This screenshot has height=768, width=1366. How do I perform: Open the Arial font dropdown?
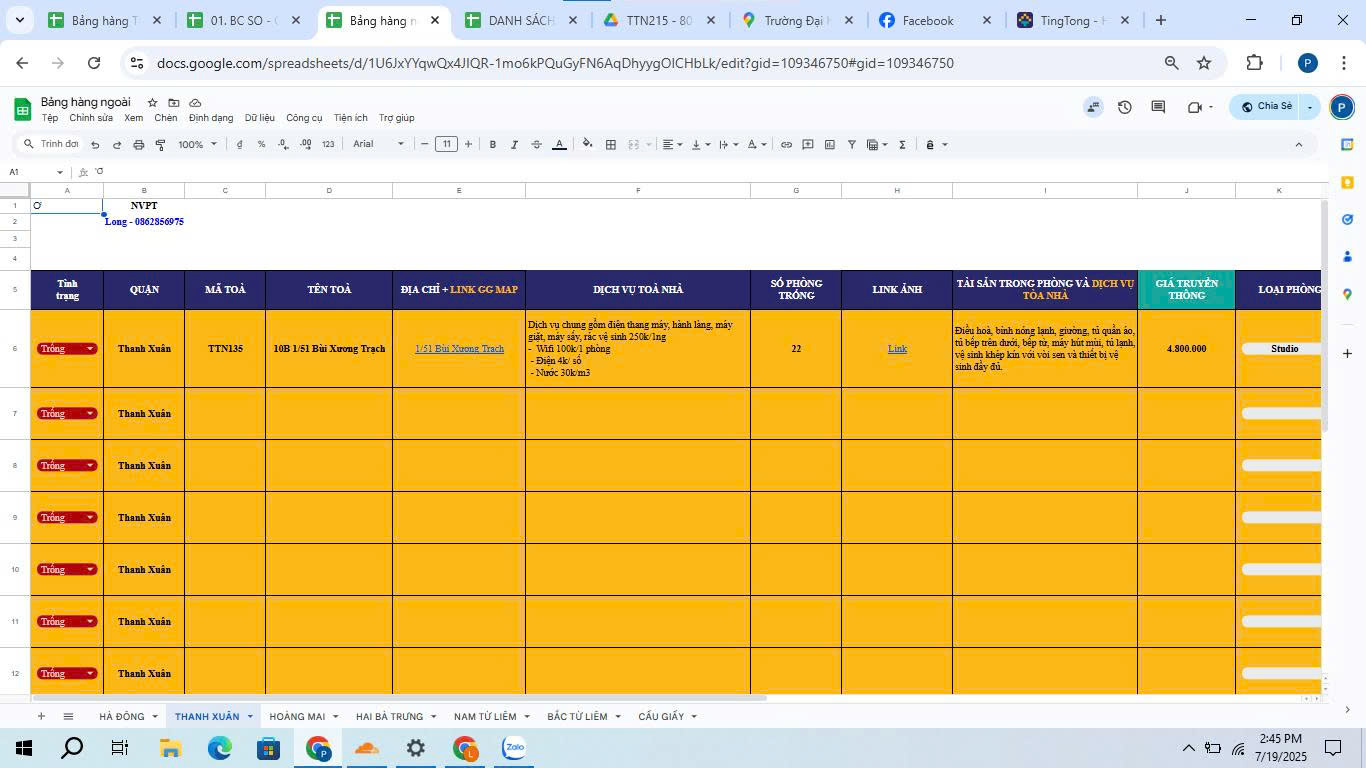click(378, 145)
